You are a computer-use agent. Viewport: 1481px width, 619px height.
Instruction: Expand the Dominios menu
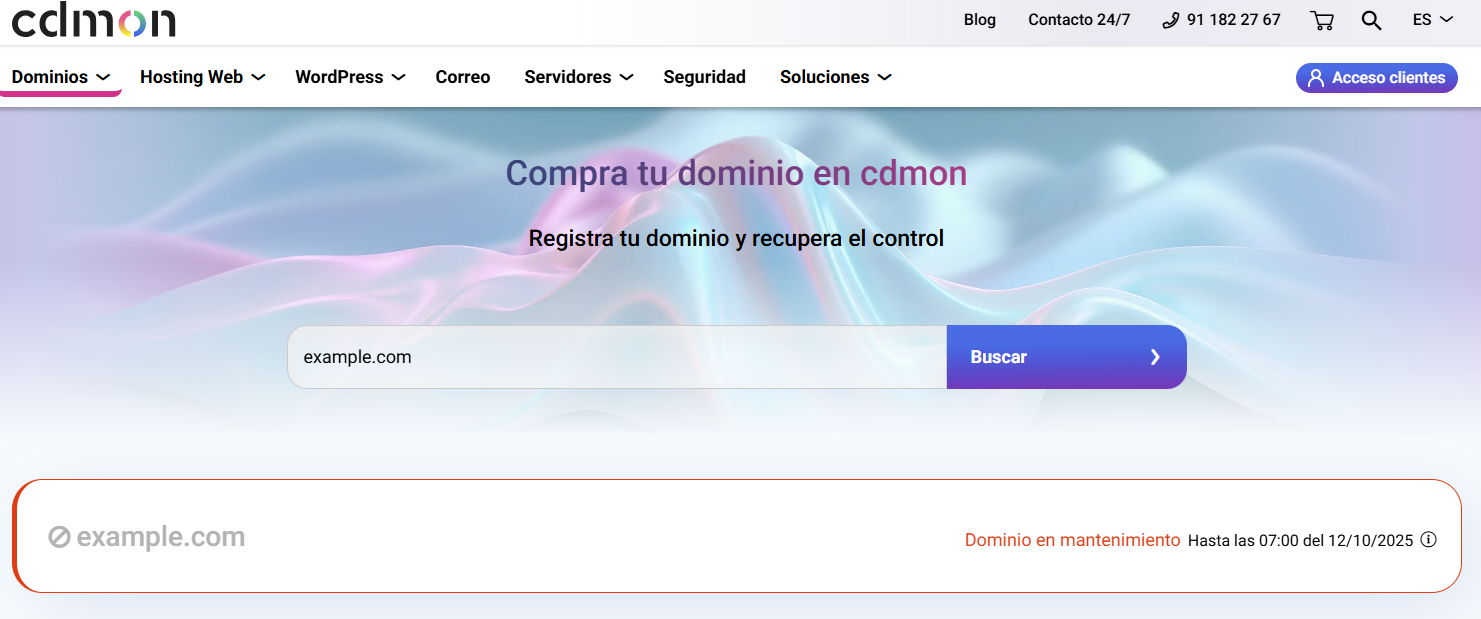point(60,77)
